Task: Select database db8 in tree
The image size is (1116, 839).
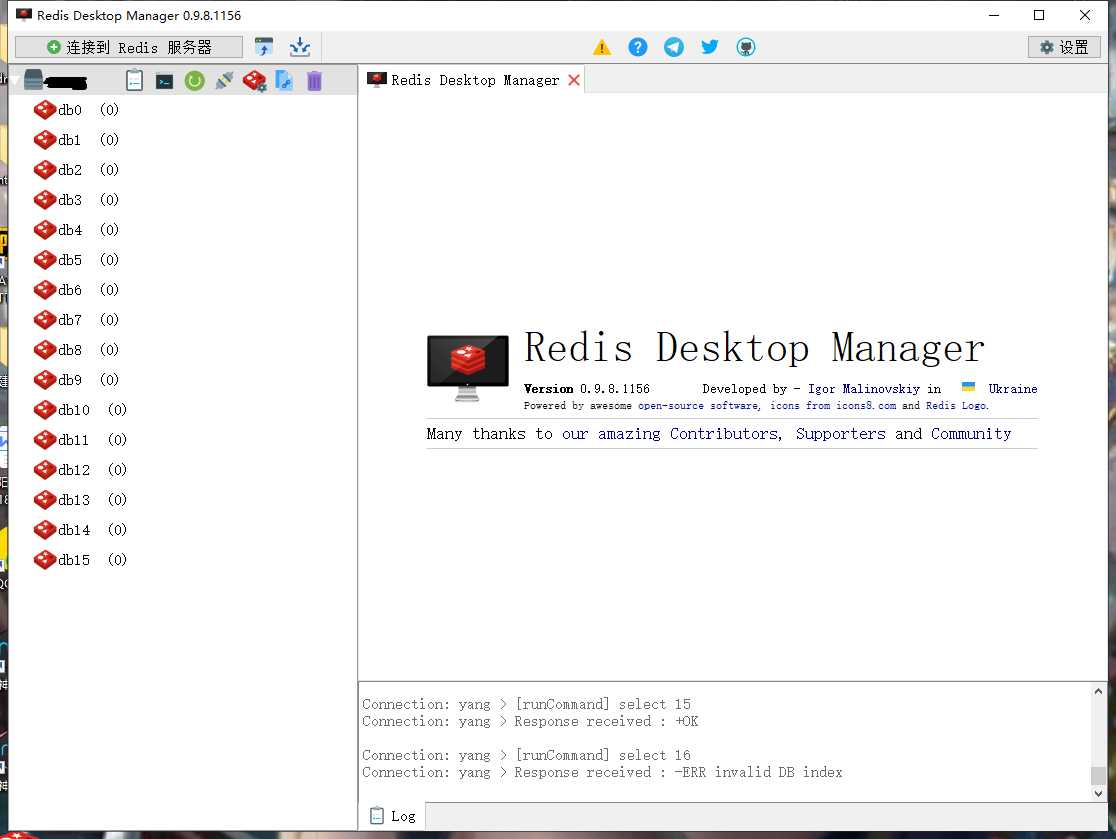Action: click(x=76, y=349)
